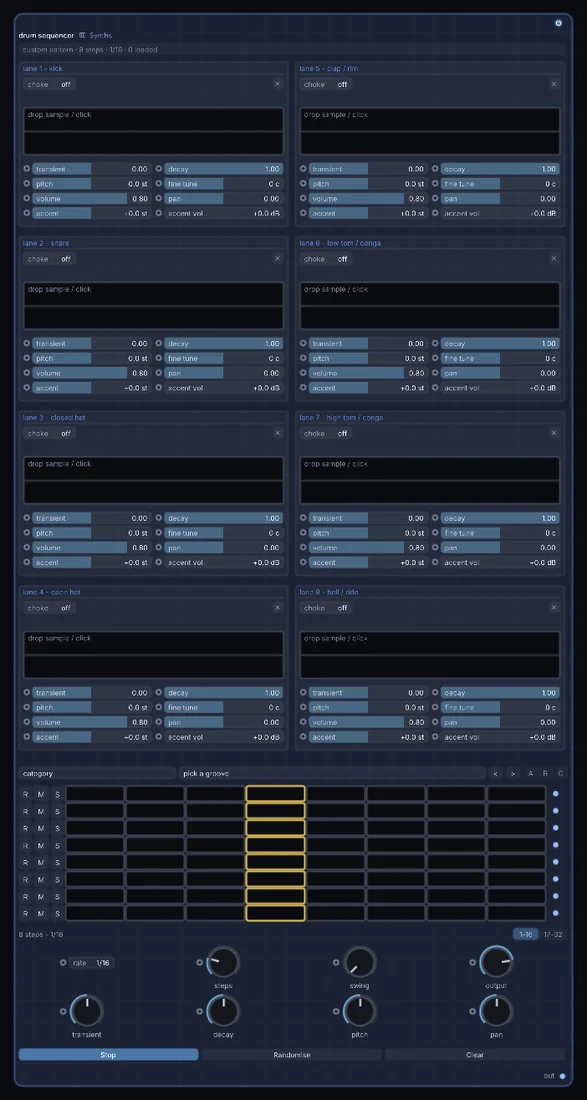Mute the first sequencer row with M

pyautogui.click(x=41, y=794)
